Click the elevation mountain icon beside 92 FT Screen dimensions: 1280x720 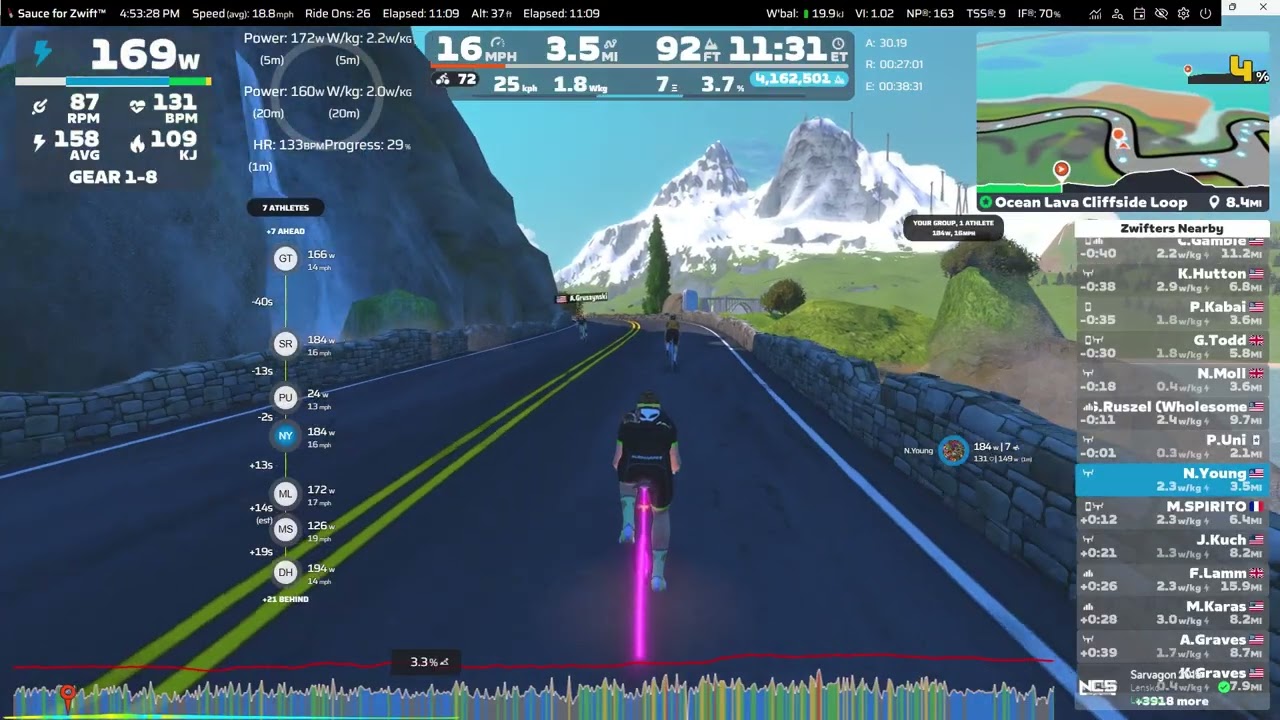point(711,44)
